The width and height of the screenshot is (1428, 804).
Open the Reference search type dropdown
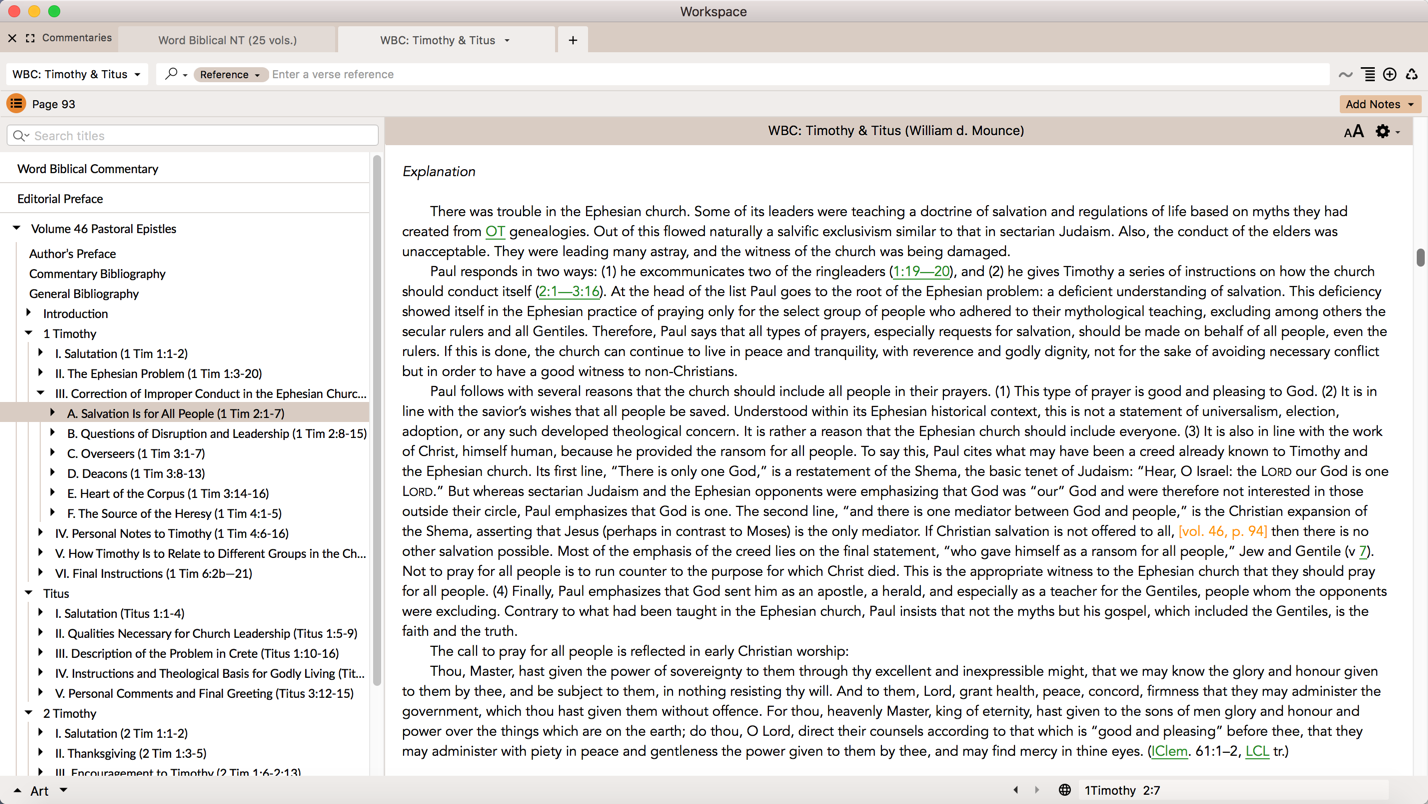pos(229,74)
